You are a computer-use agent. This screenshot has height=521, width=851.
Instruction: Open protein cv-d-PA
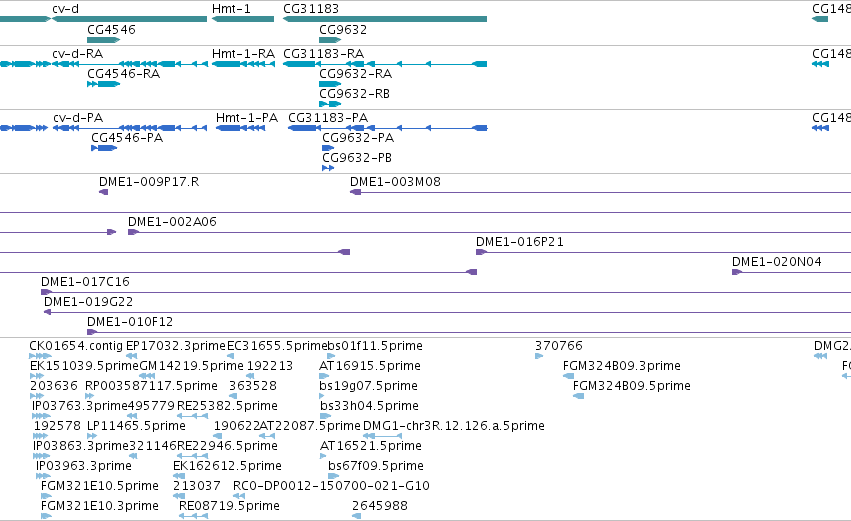pos(130,128)
